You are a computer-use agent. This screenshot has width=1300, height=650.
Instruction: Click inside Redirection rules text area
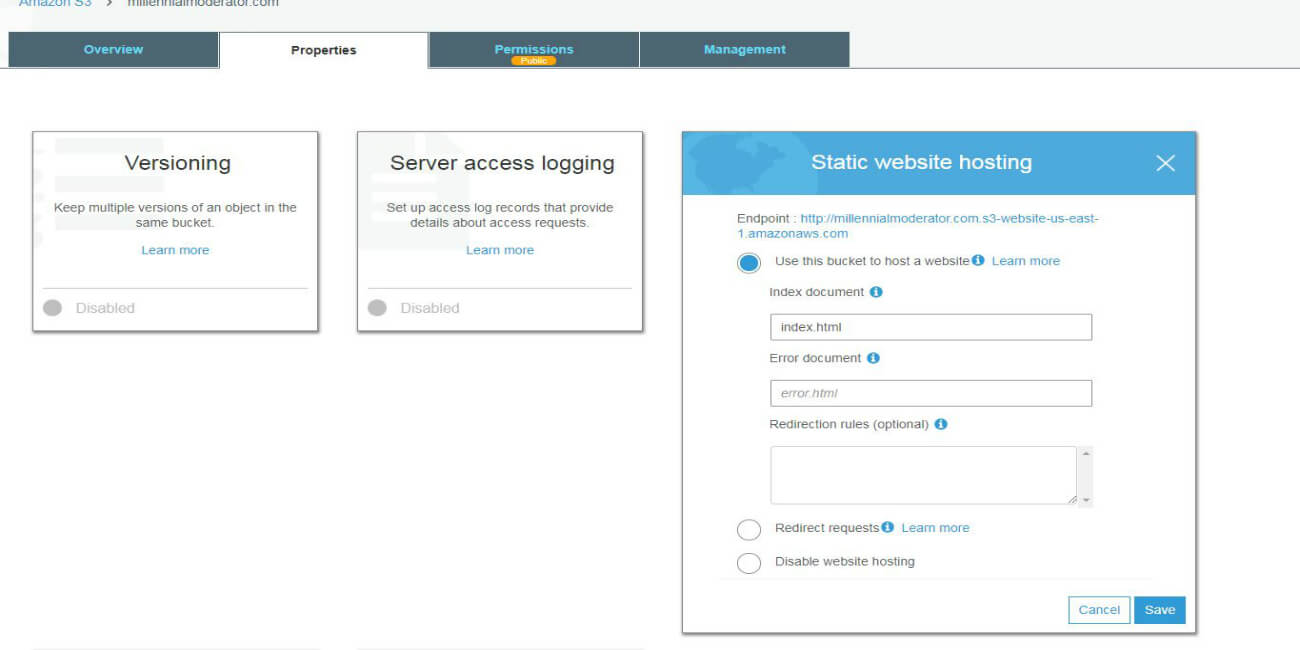[x=923, y=475]
